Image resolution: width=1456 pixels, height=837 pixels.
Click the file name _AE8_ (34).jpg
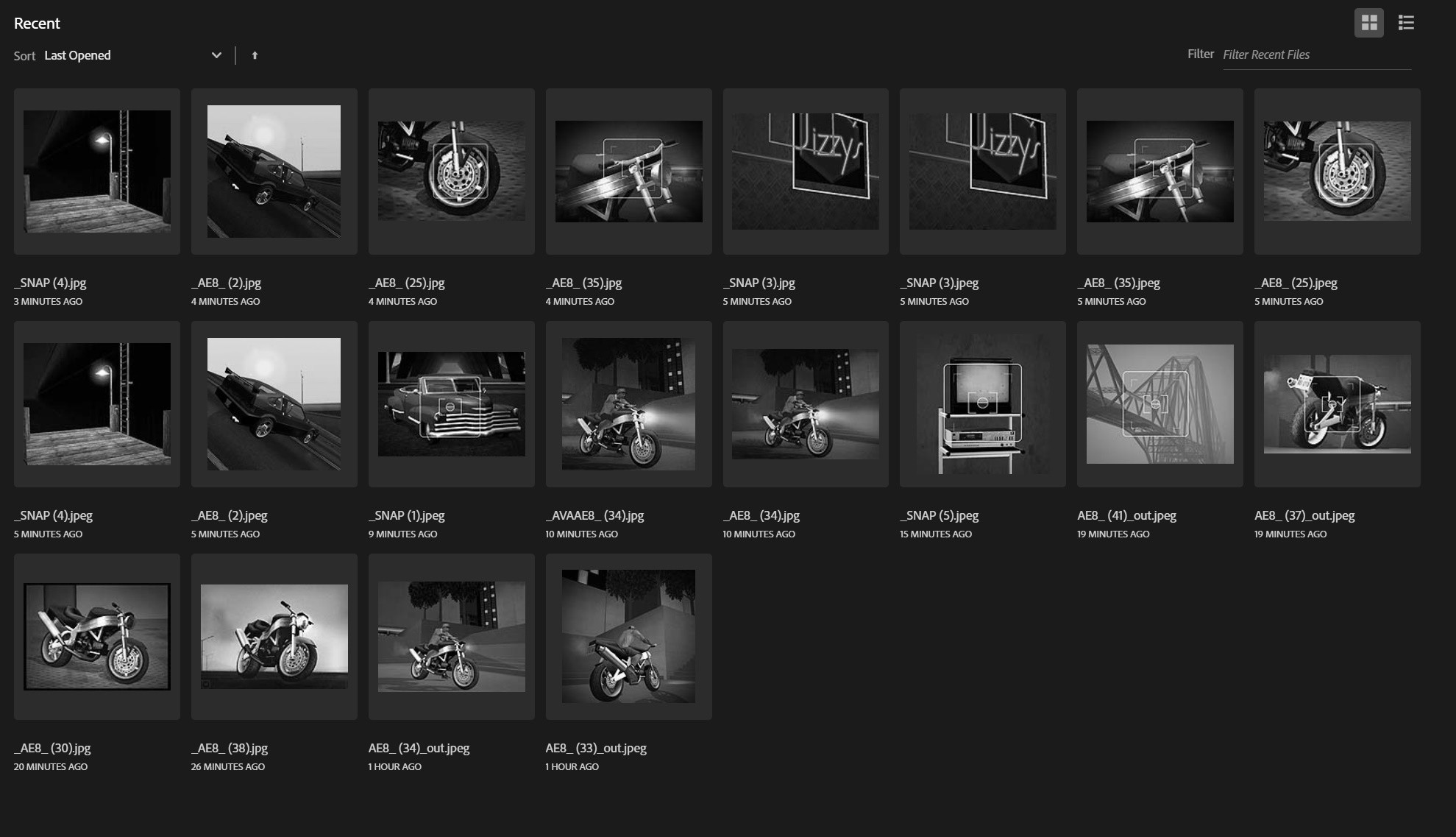(761, 515)
